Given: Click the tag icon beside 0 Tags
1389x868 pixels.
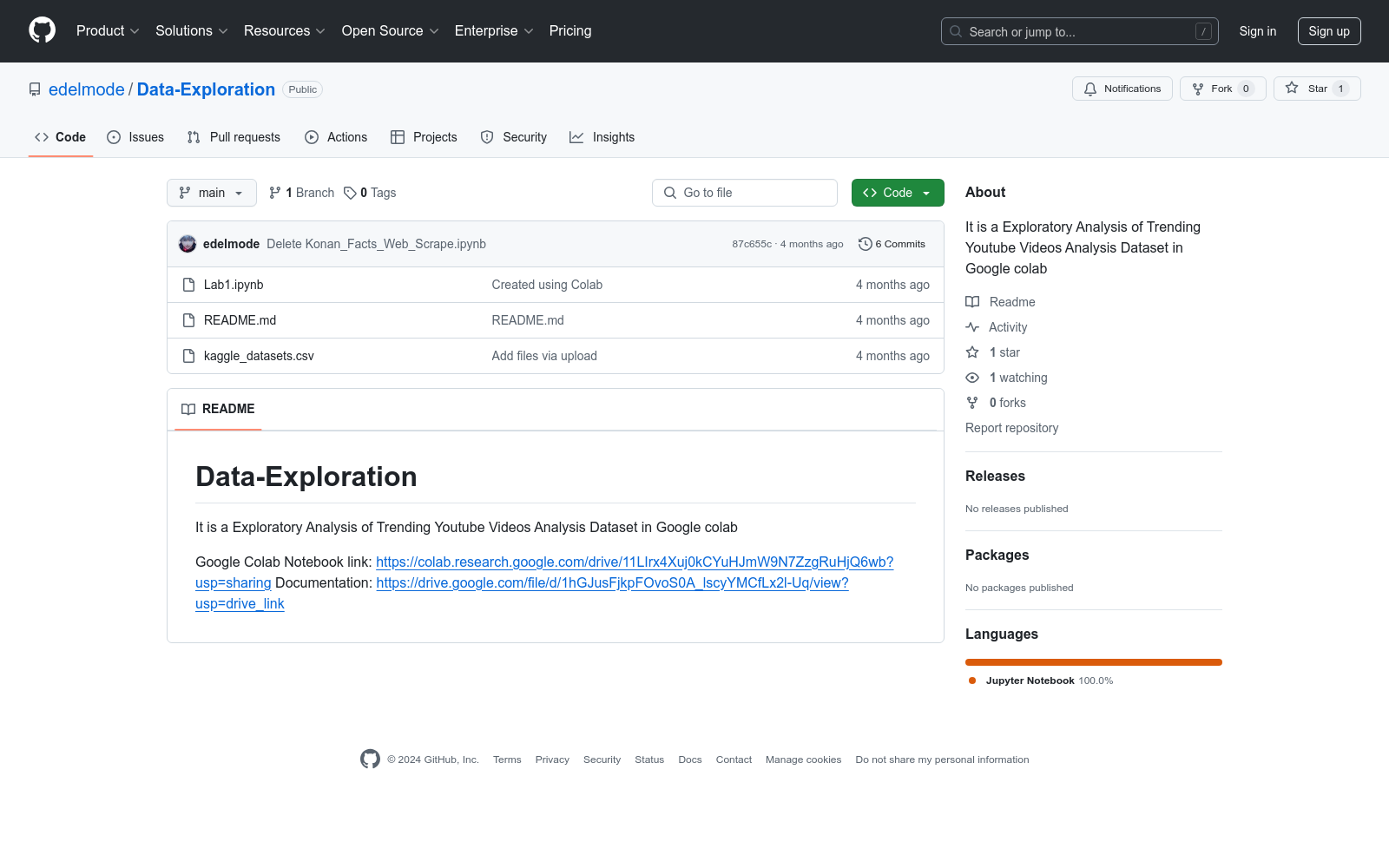Looking at the screenshot, I should pos(350,193).
